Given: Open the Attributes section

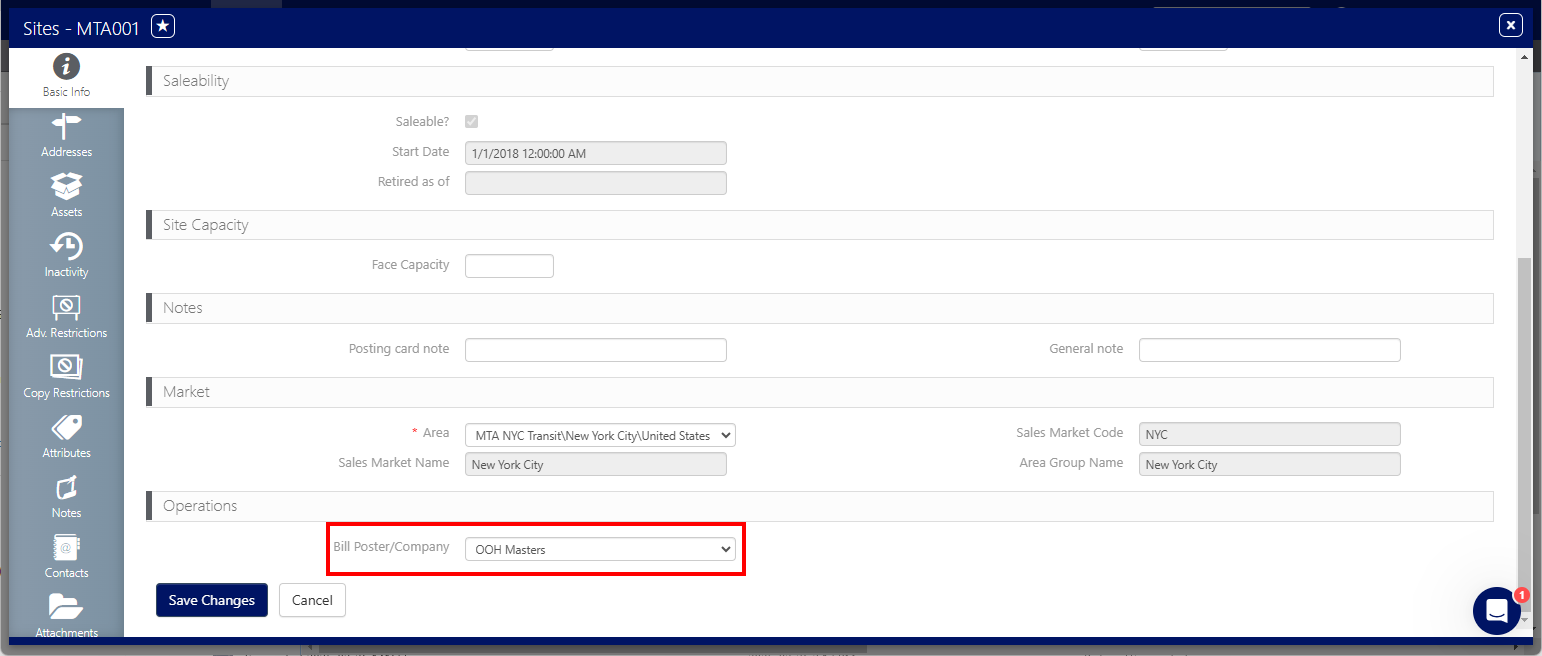Looking at the screenshot, I should pos(66,437).
